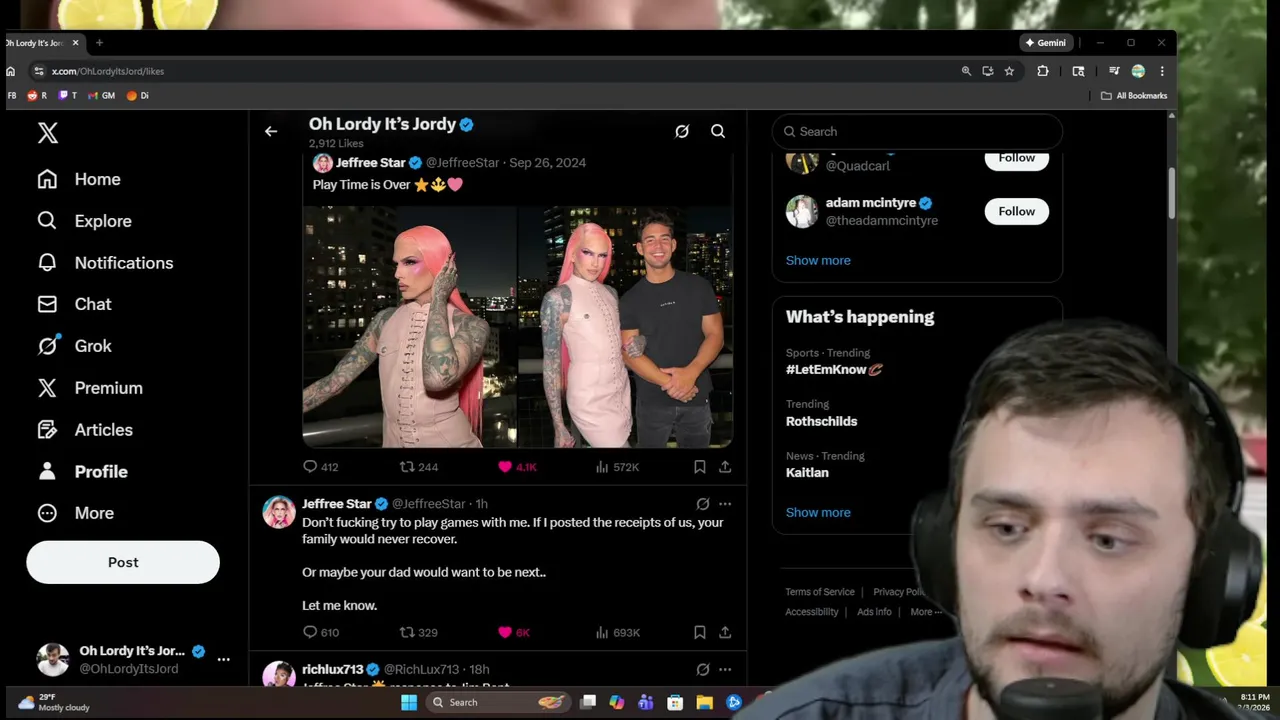Open the Jeffree Star avatar on the 1h post

coord(279,511)
